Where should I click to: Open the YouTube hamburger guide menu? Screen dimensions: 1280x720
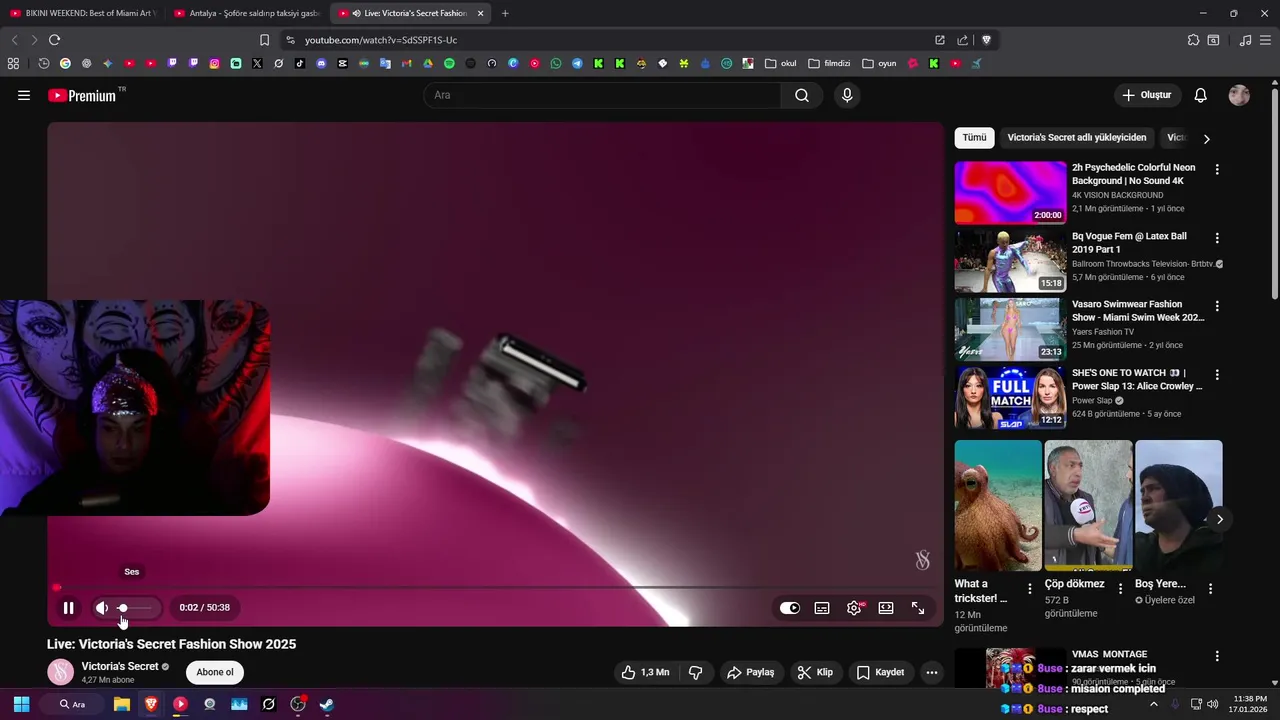(24, 95)
